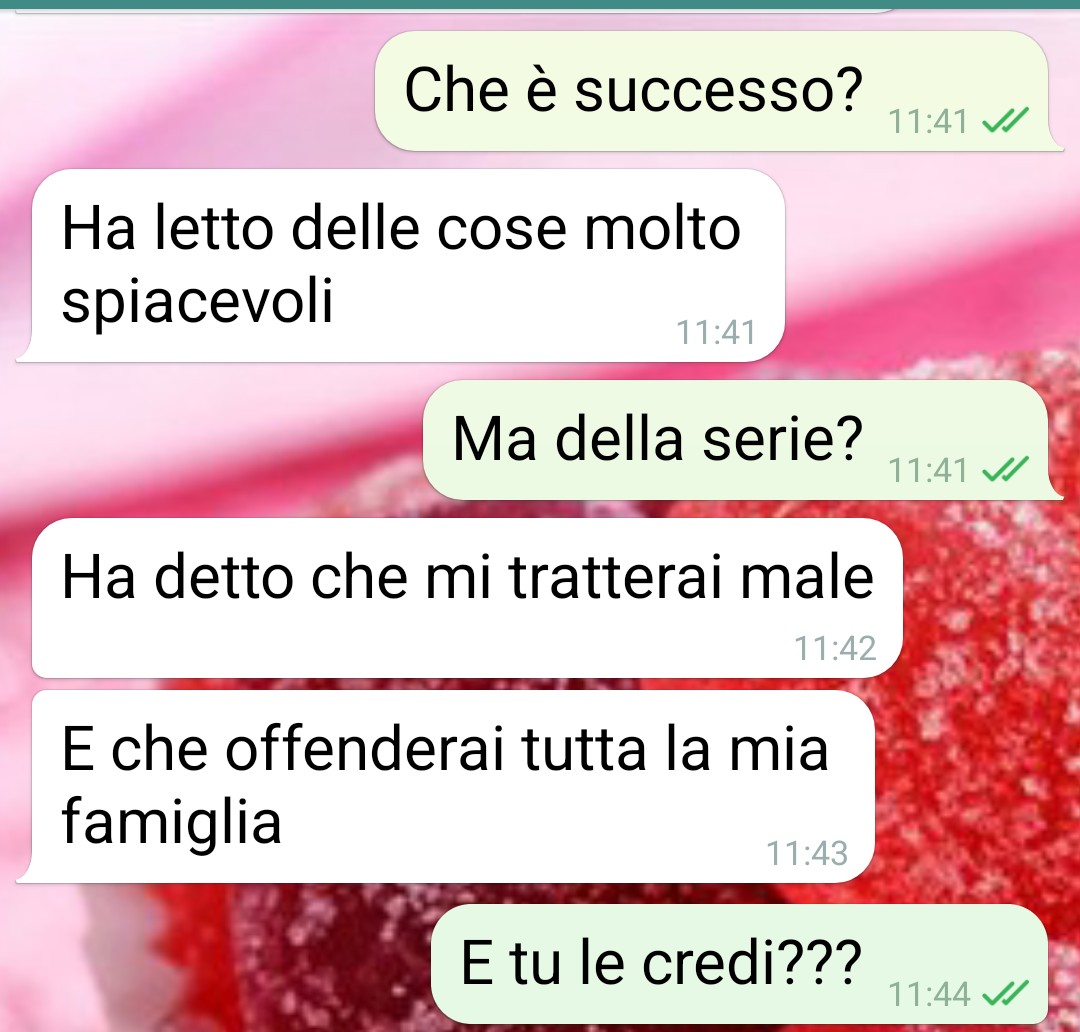
Task: Click the 11:42 timestamp on "tratterai male" message
Action: (x=835, y=648)
